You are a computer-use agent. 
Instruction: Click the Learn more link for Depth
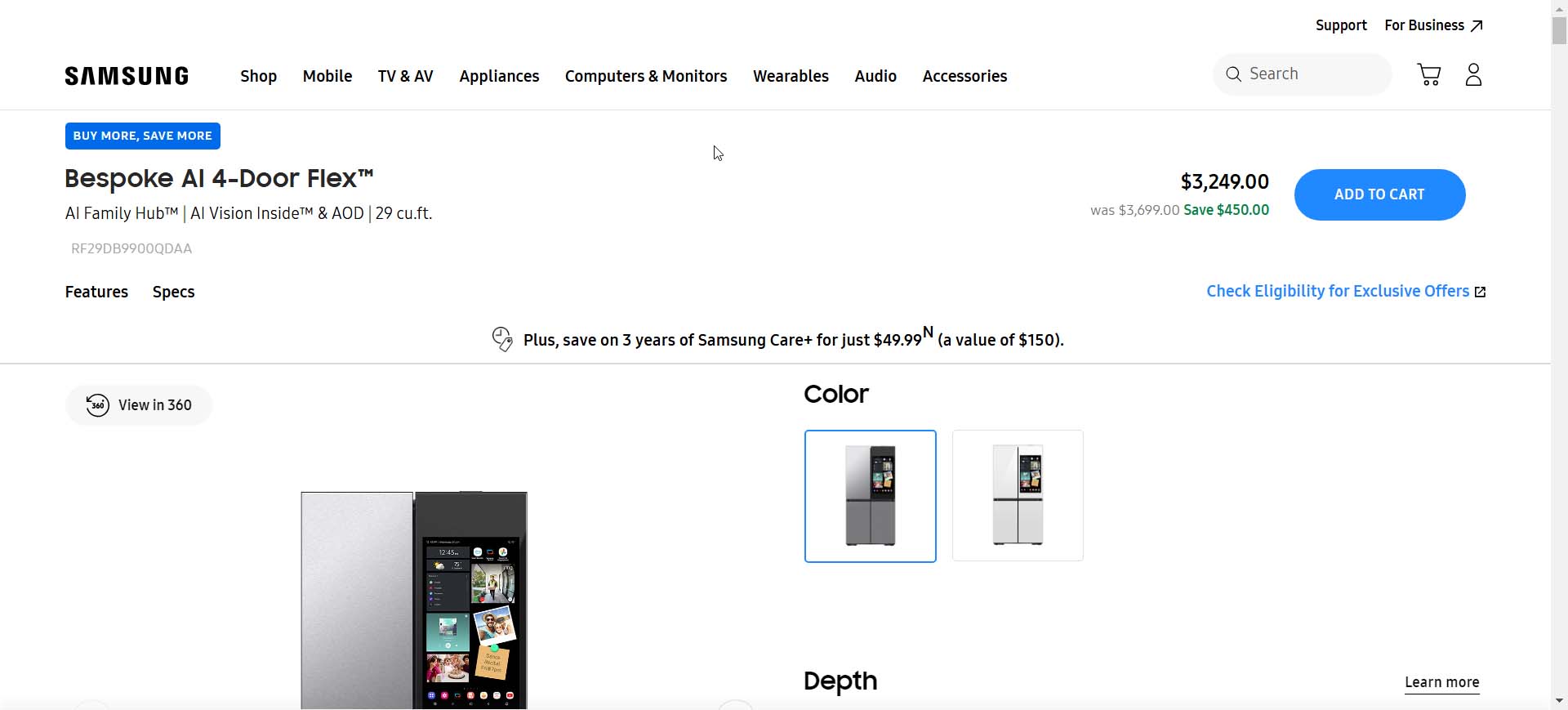pyautogui.click(x=1441, y=682)
